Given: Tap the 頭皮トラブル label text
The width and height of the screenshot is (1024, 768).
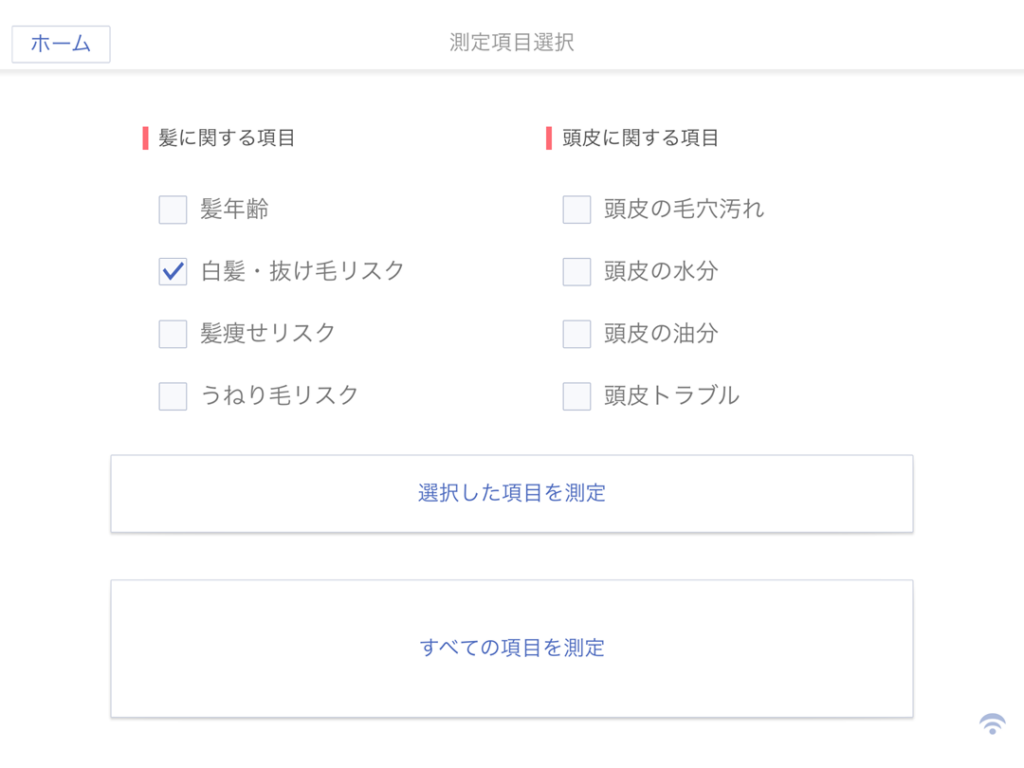Looking at the screenshot, I should (672, 396).
